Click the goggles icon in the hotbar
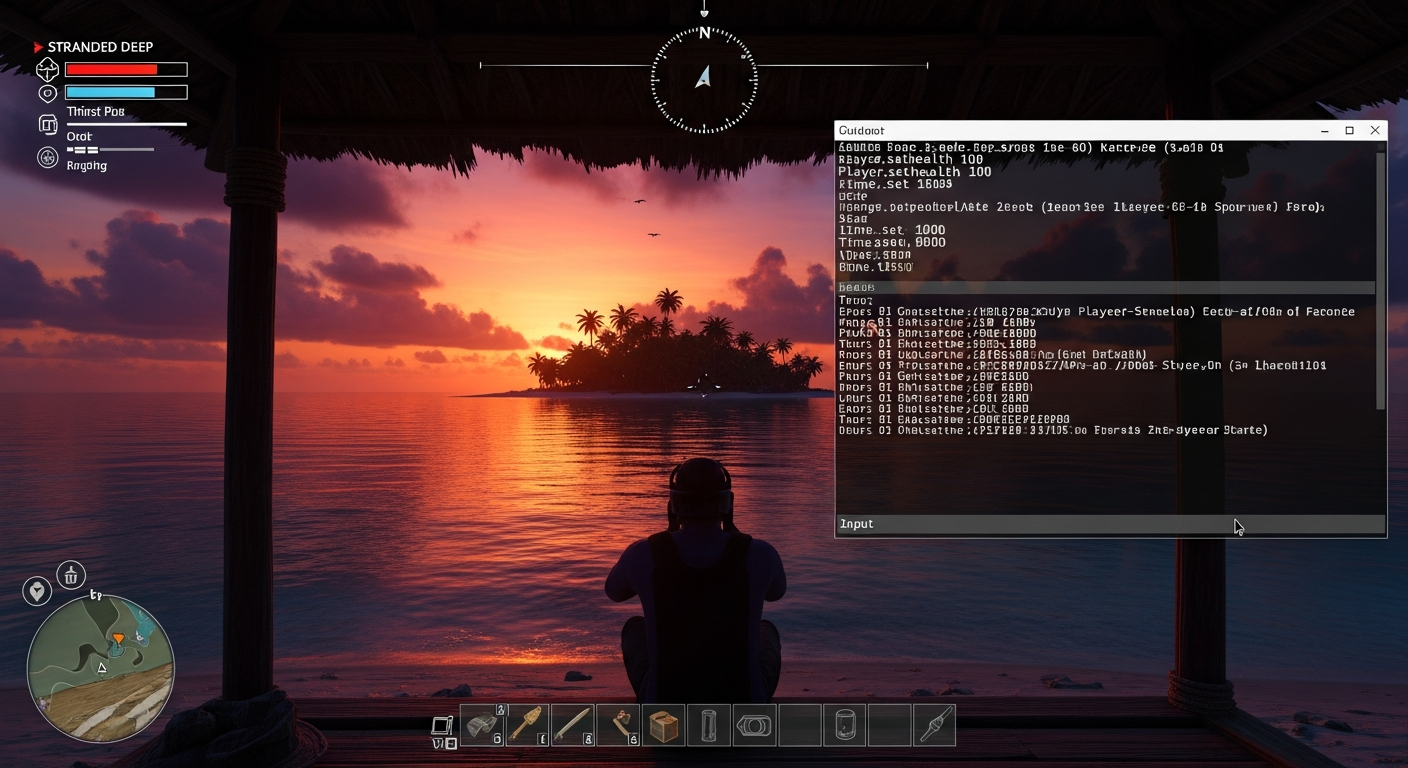This screenshot has height=768, width=1408. [754, 725]
